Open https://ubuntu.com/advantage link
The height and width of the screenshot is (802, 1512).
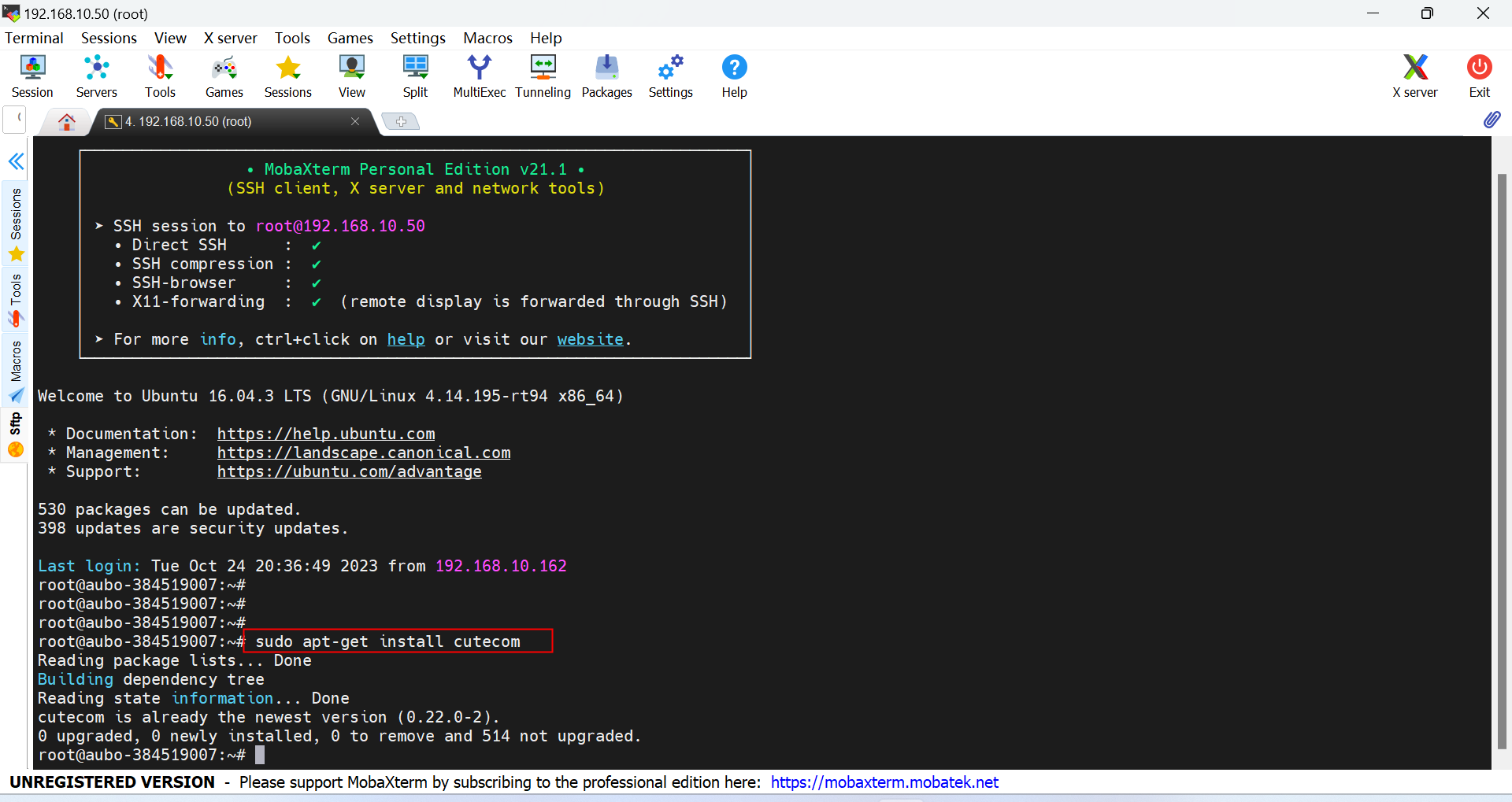350,471
